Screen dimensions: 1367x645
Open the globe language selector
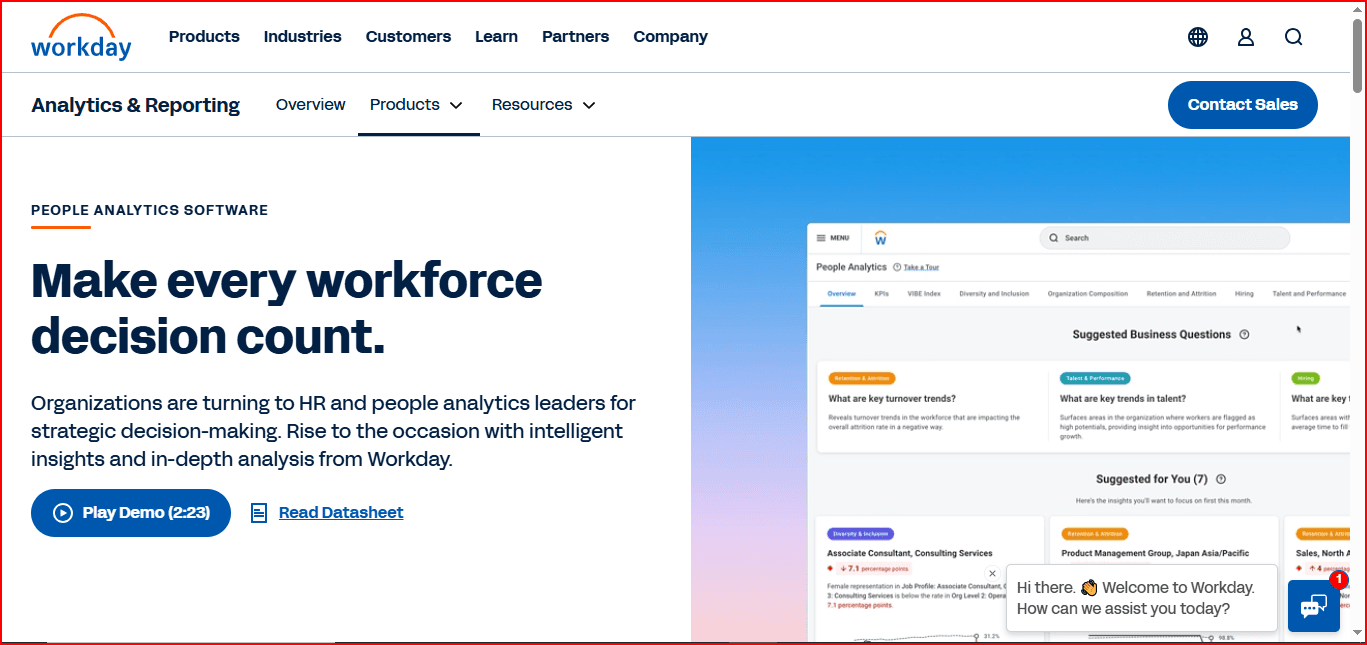tap(1198, 37)
